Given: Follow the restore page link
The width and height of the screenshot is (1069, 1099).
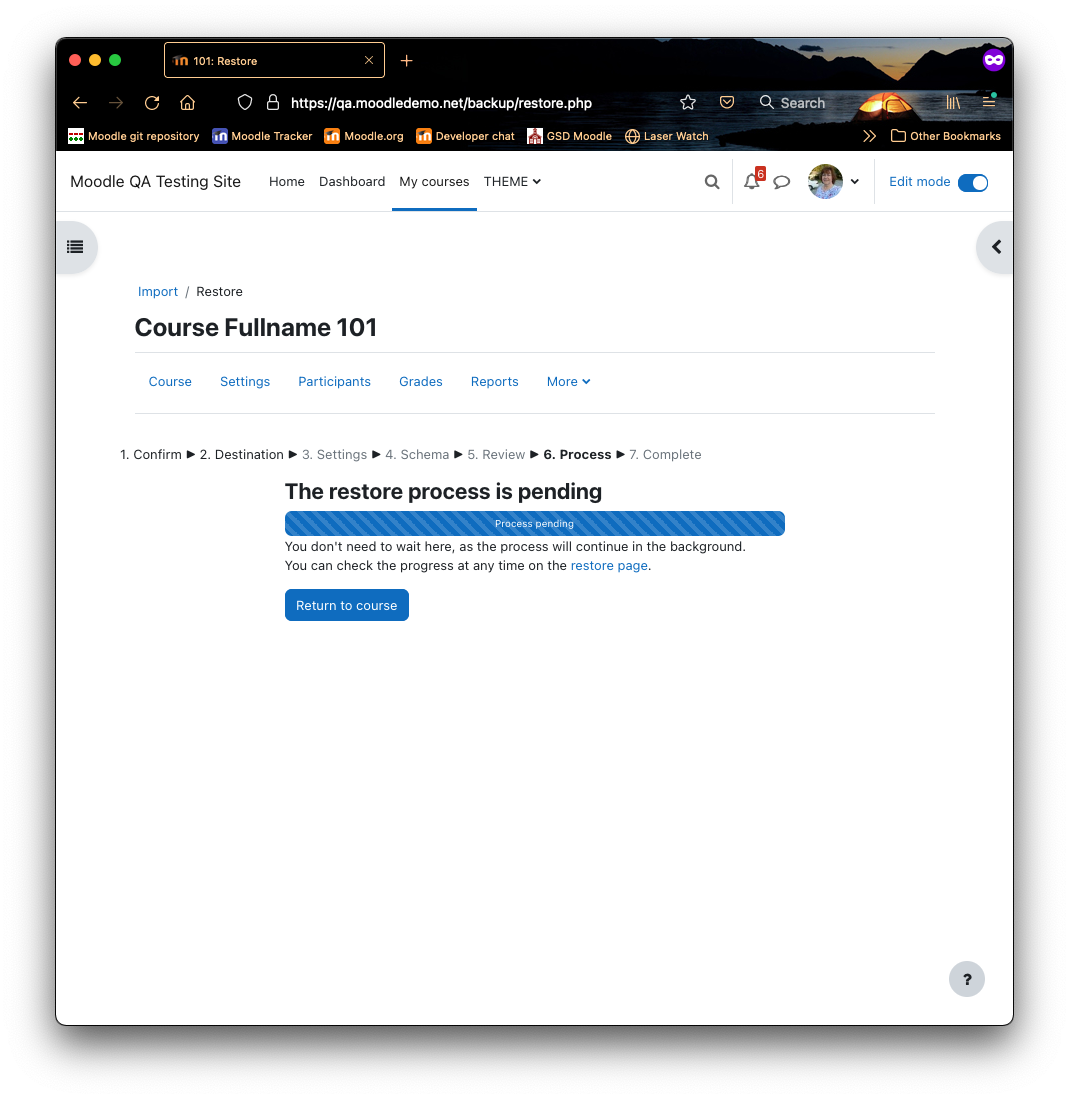Looking at the screenshot, I should coord(609,565).
